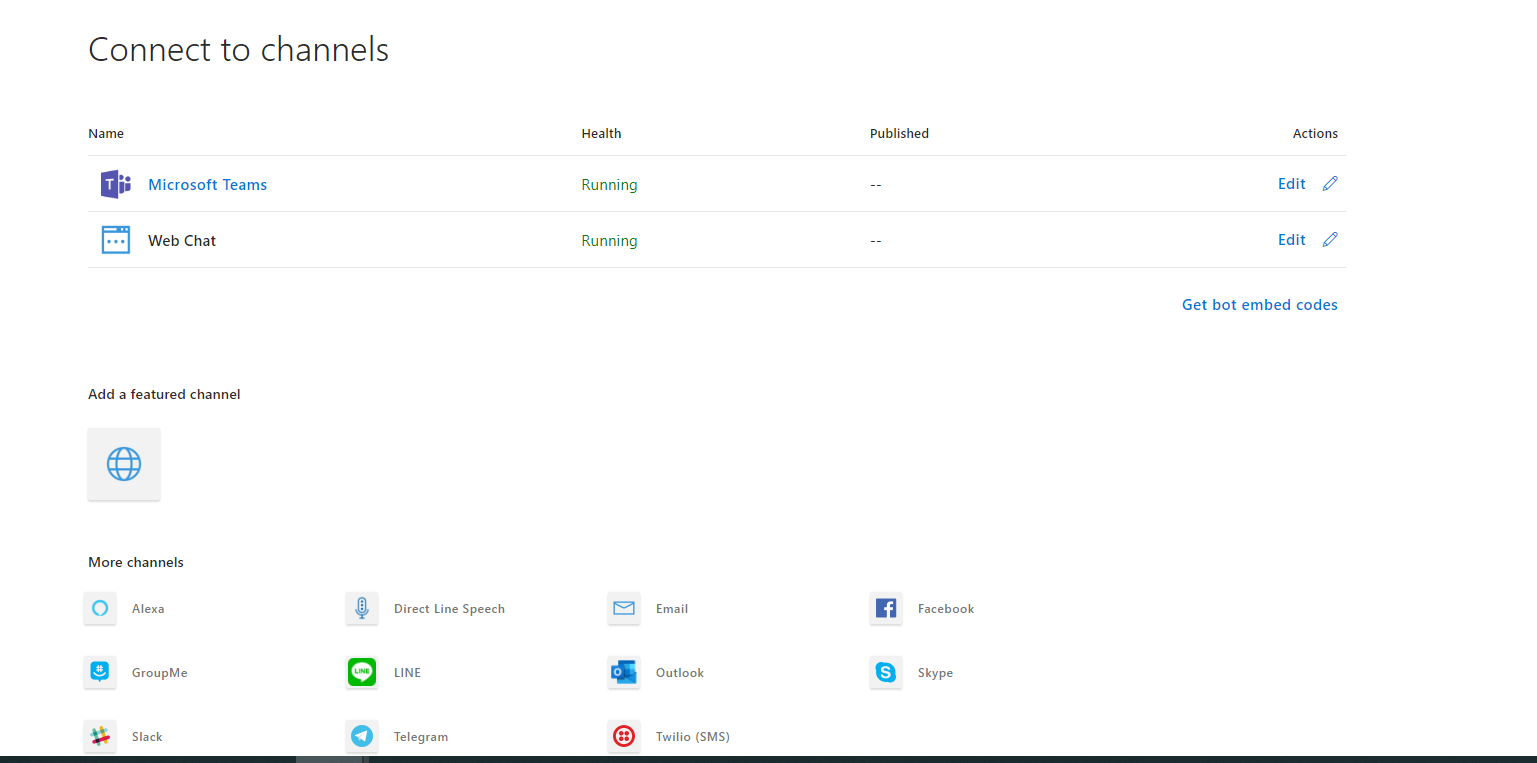Select the Alexa channel icon

coord(100,608)
